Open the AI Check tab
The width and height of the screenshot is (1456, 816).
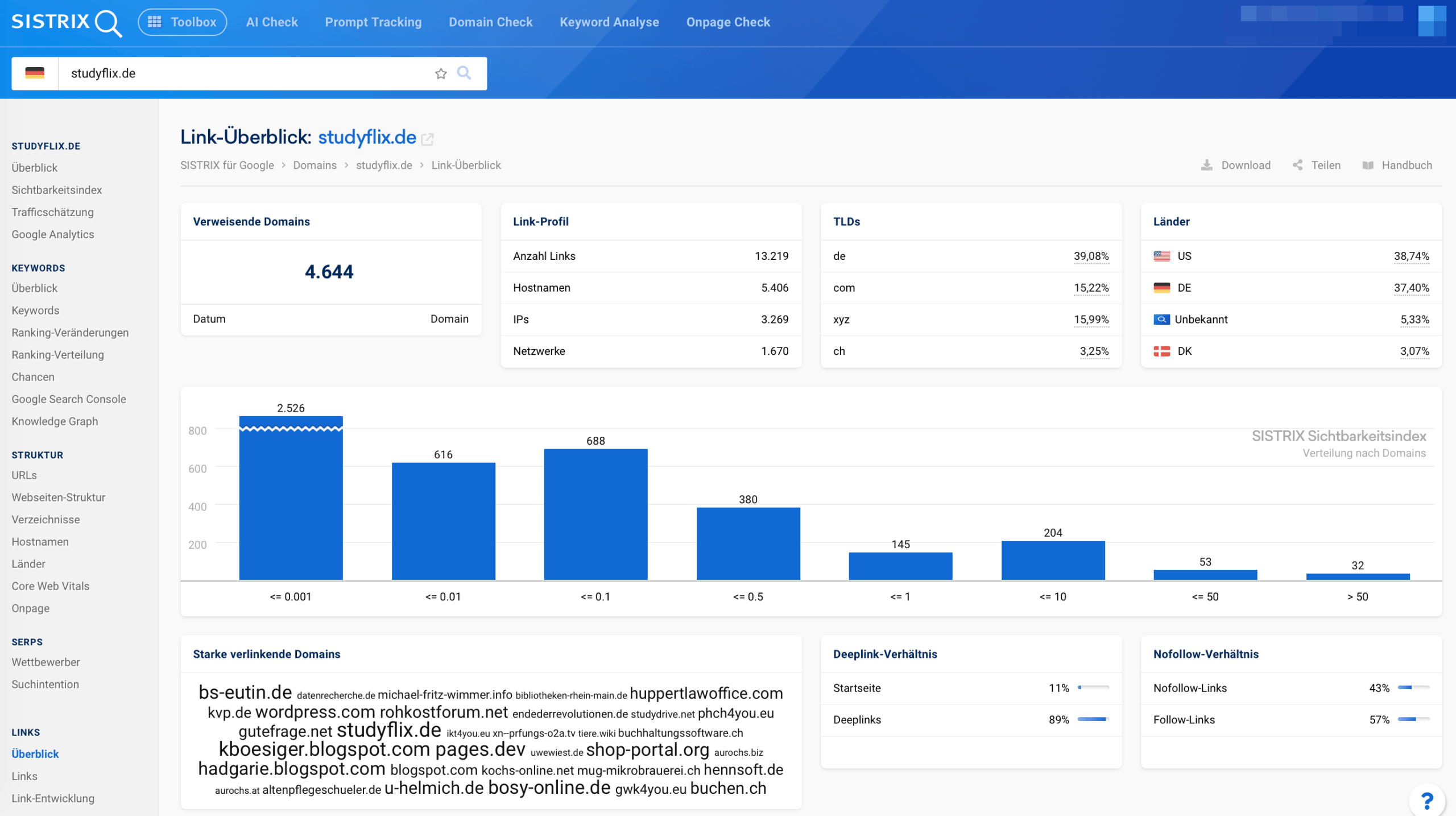click(272, 22)
